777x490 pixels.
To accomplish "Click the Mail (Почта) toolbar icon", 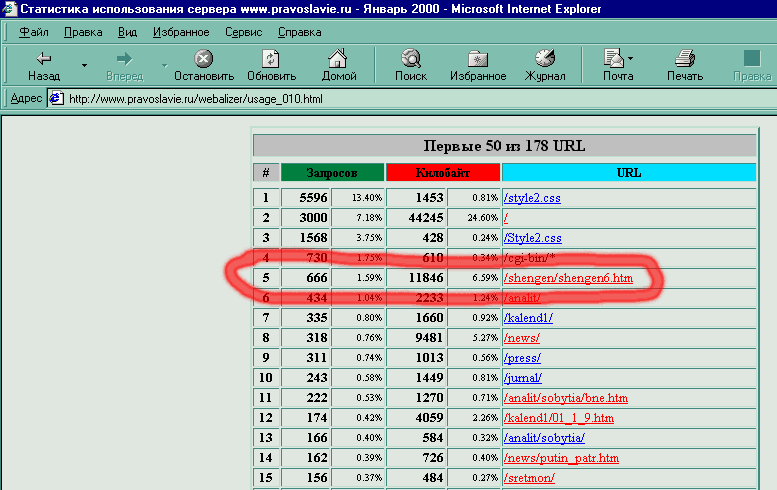I will pos(614,59).
